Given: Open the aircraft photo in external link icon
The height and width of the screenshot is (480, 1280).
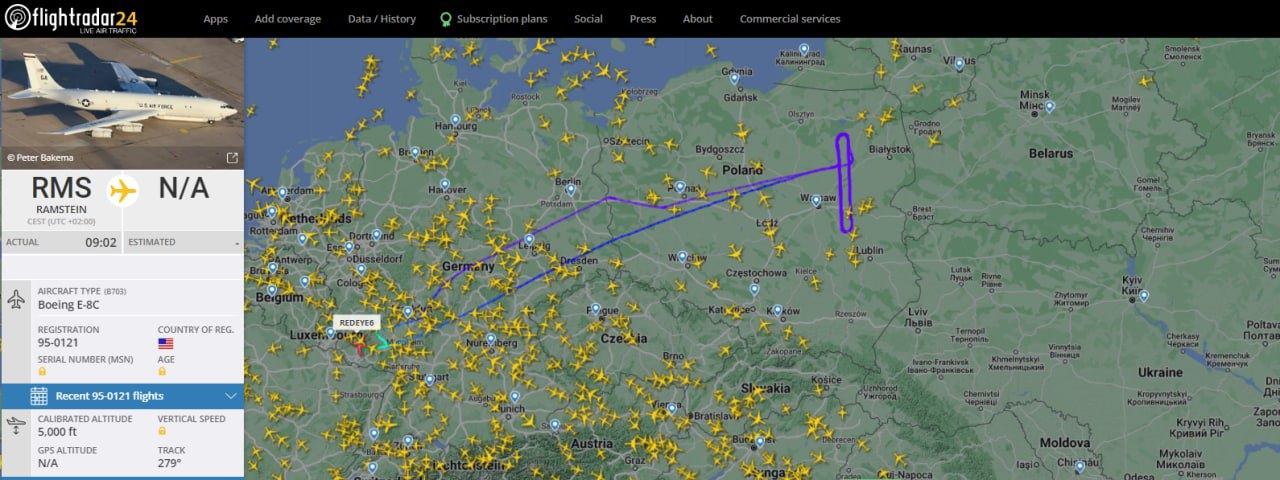Looking at the screenshot, I should (x=232, y=157).
